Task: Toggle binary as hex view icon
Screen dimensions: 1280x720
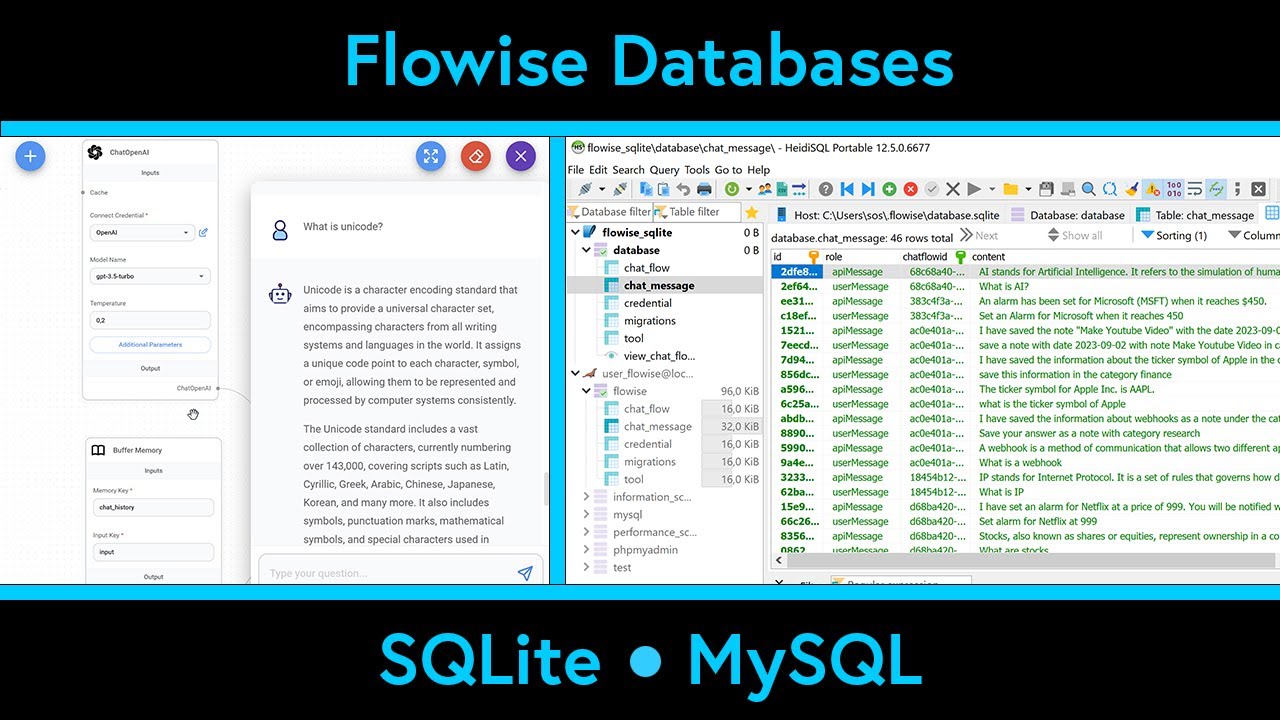Action: point(1174,189)
